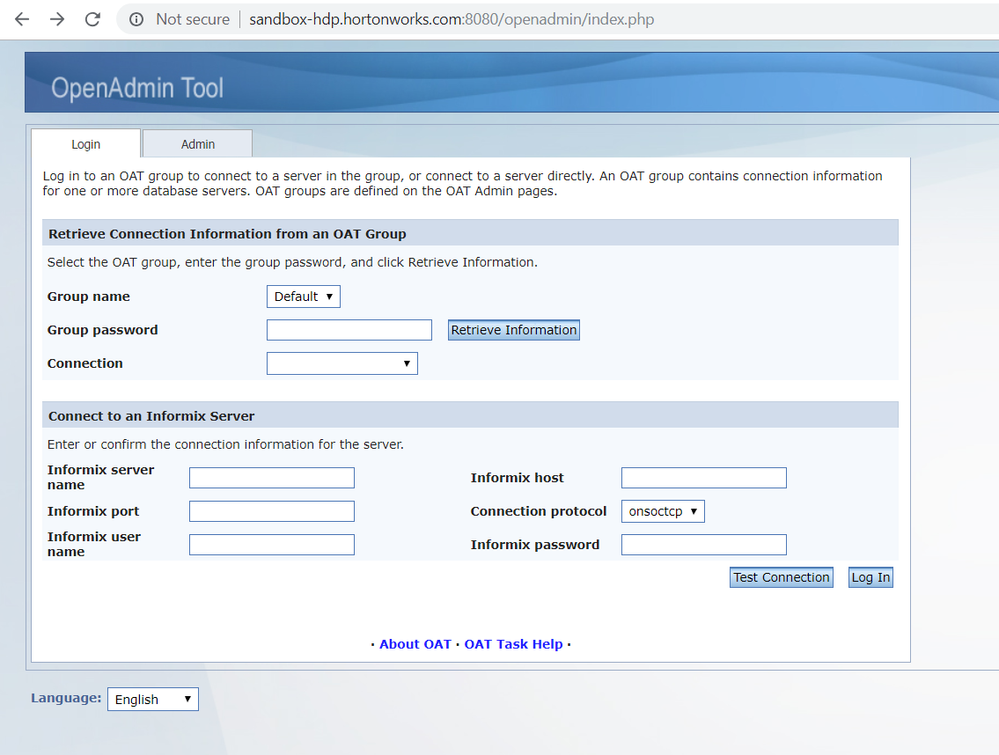Click the Informix user name field
The image size is (999, 755).
pos(271,545)
